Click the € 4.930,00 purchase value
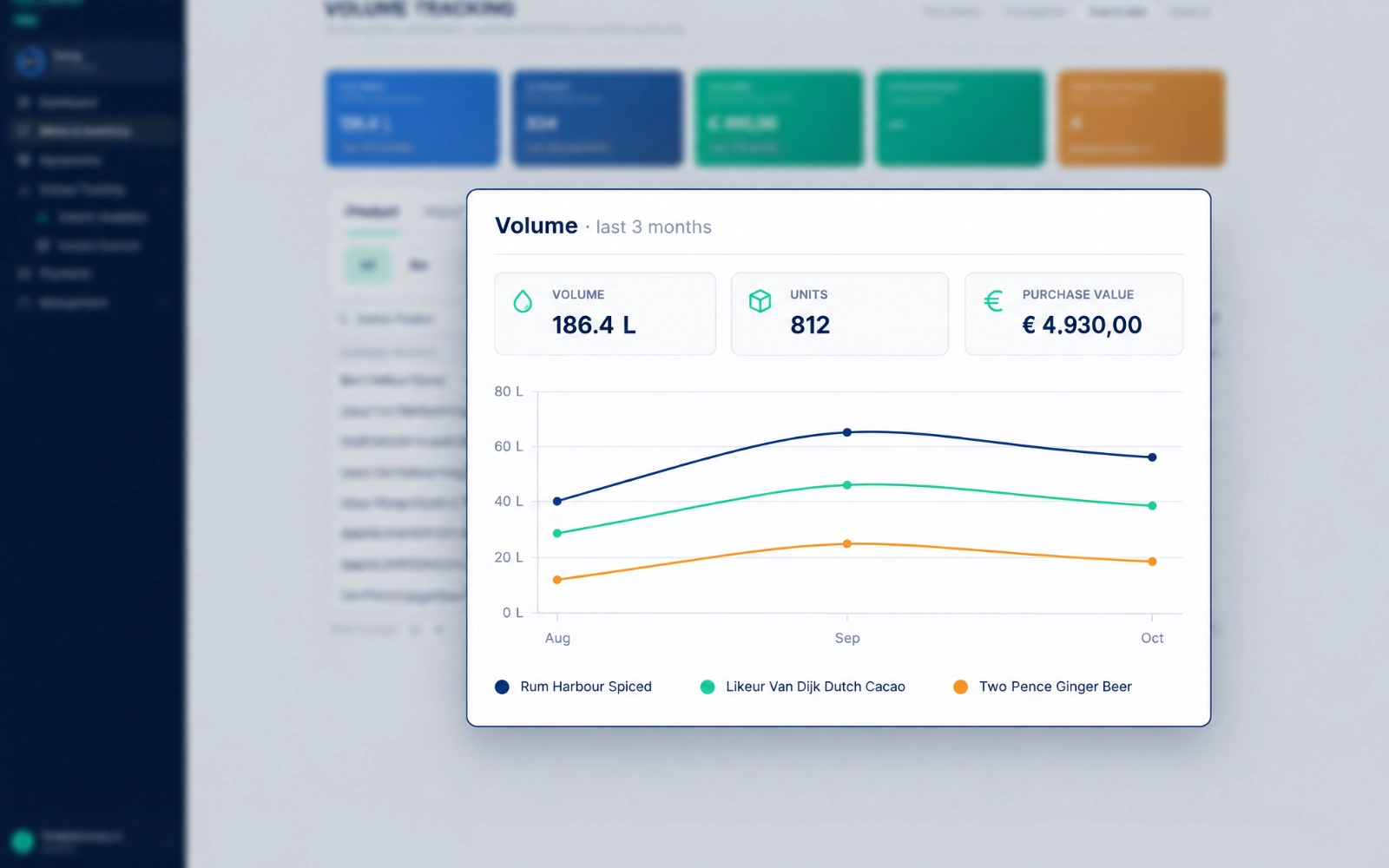 click(x=1082, y=325)
